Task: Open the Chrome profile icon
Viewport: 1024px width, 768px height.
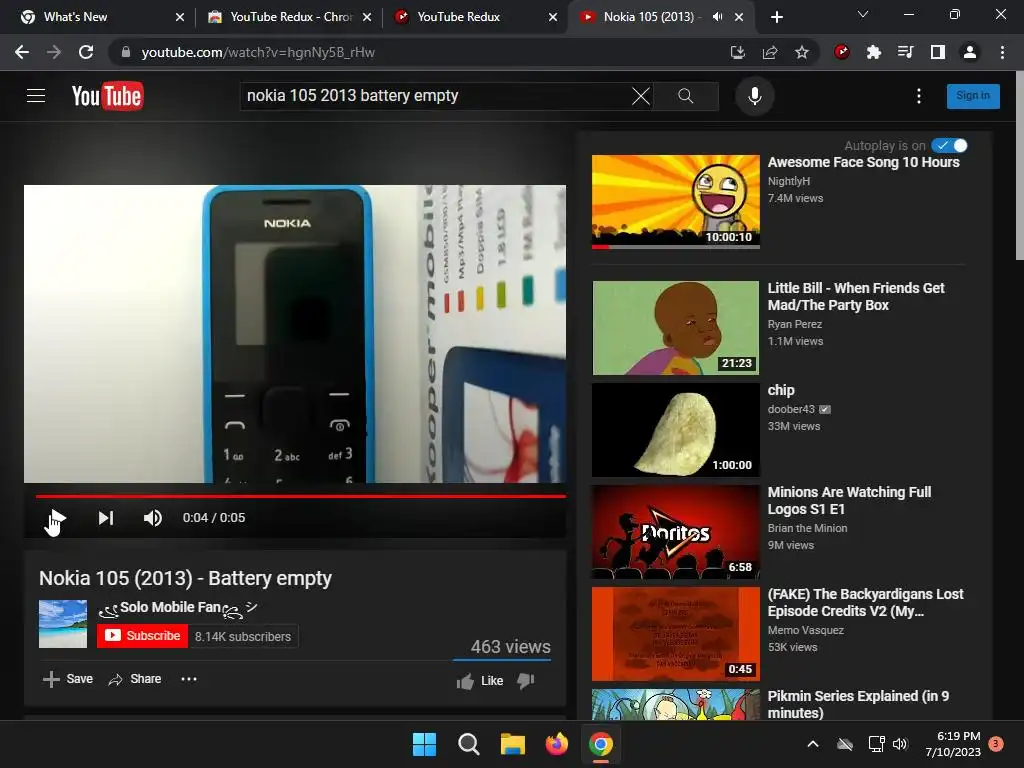Action: coord(970,52)
